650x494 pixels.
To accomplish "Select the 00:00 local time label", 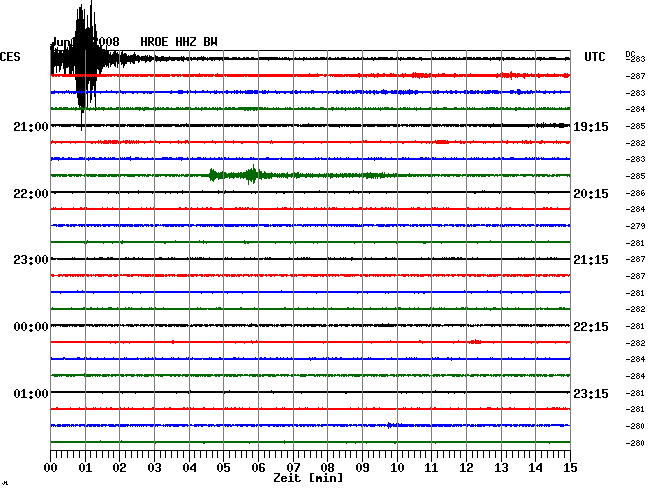I will (31, 327).
